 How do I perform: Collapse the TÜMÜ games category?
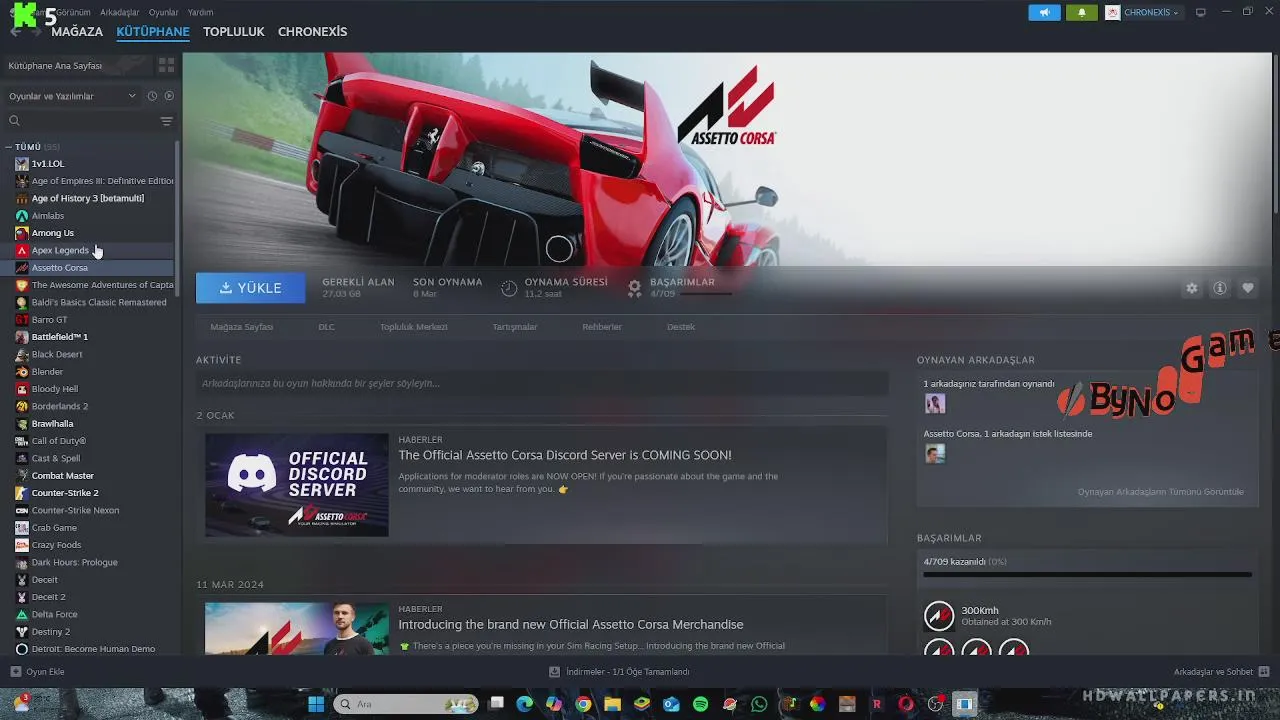[9, 147]
